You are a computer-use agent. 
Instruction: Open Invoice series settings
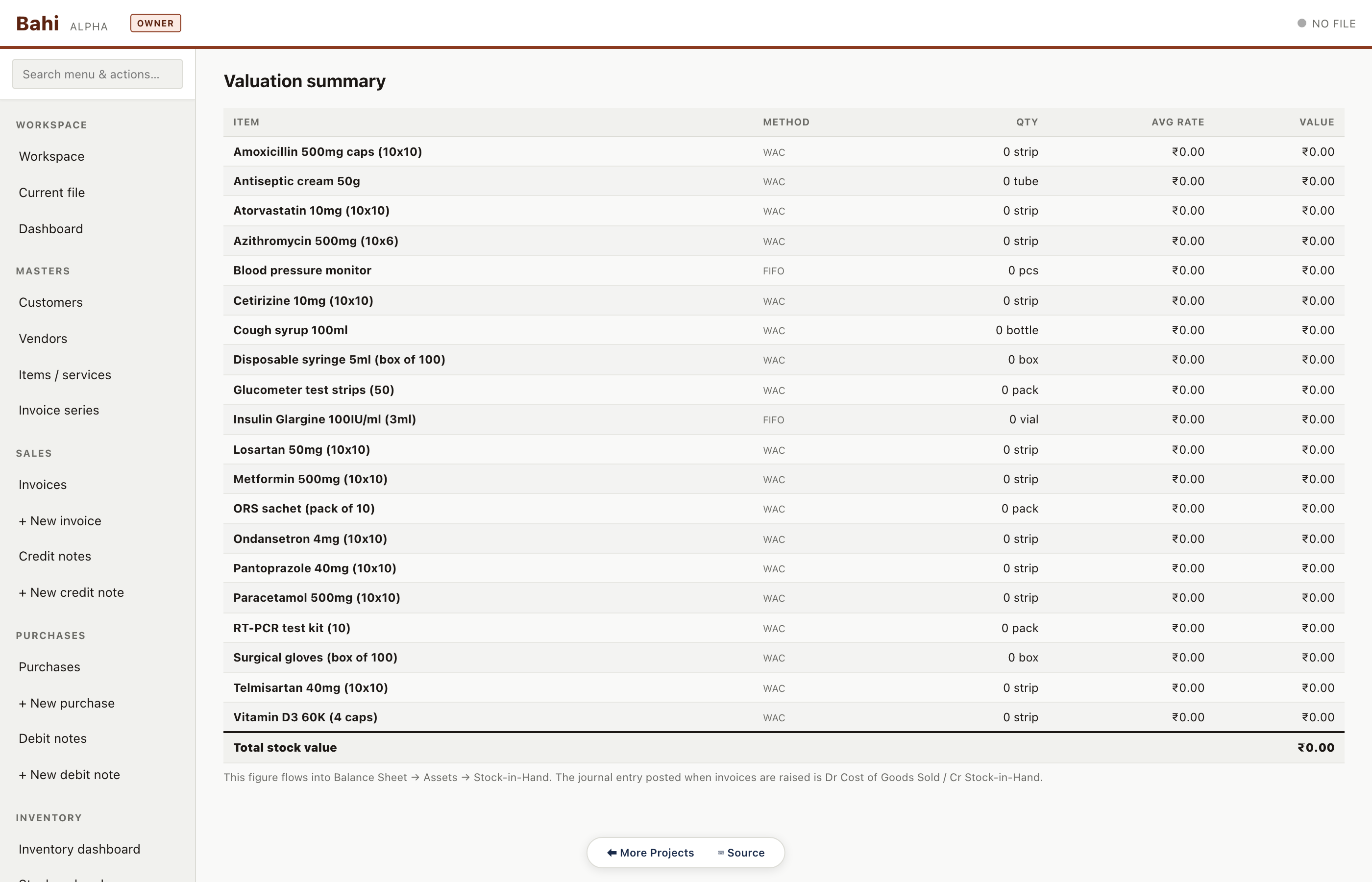59,410
